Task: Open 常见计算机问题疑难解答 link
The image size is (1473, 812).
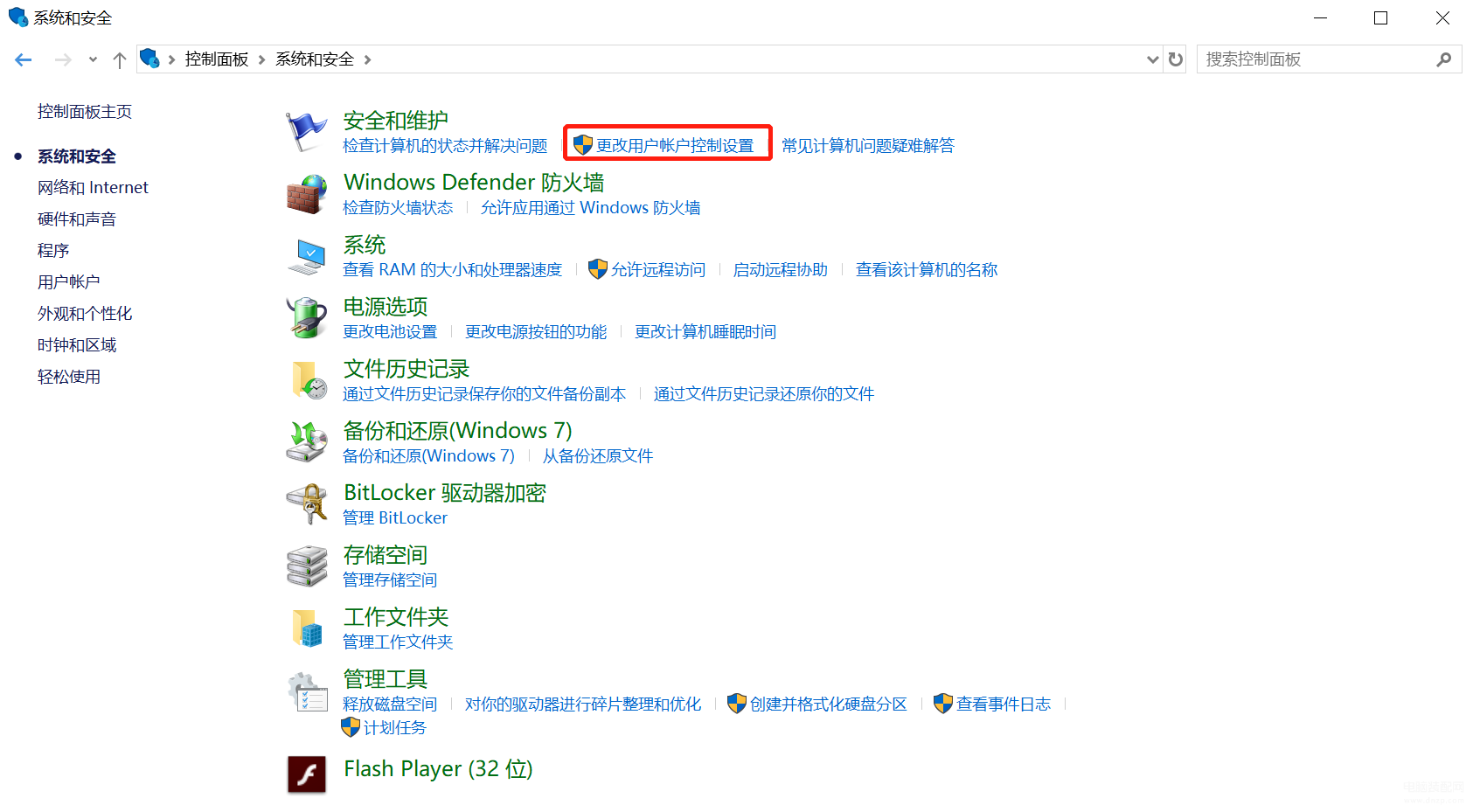Action: click(x=868, y=145)
